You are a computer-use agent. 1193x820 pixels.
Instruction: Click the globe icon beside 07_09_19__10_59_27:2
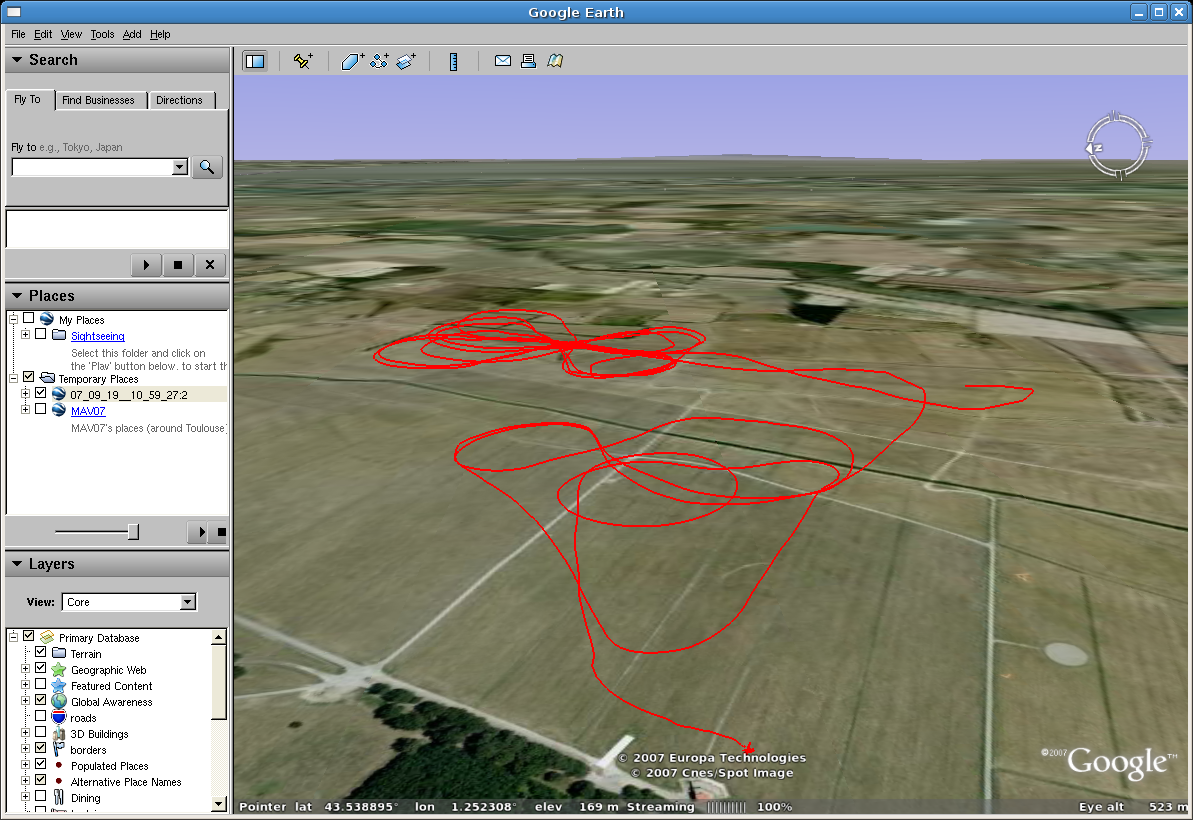tap(59, 394)
